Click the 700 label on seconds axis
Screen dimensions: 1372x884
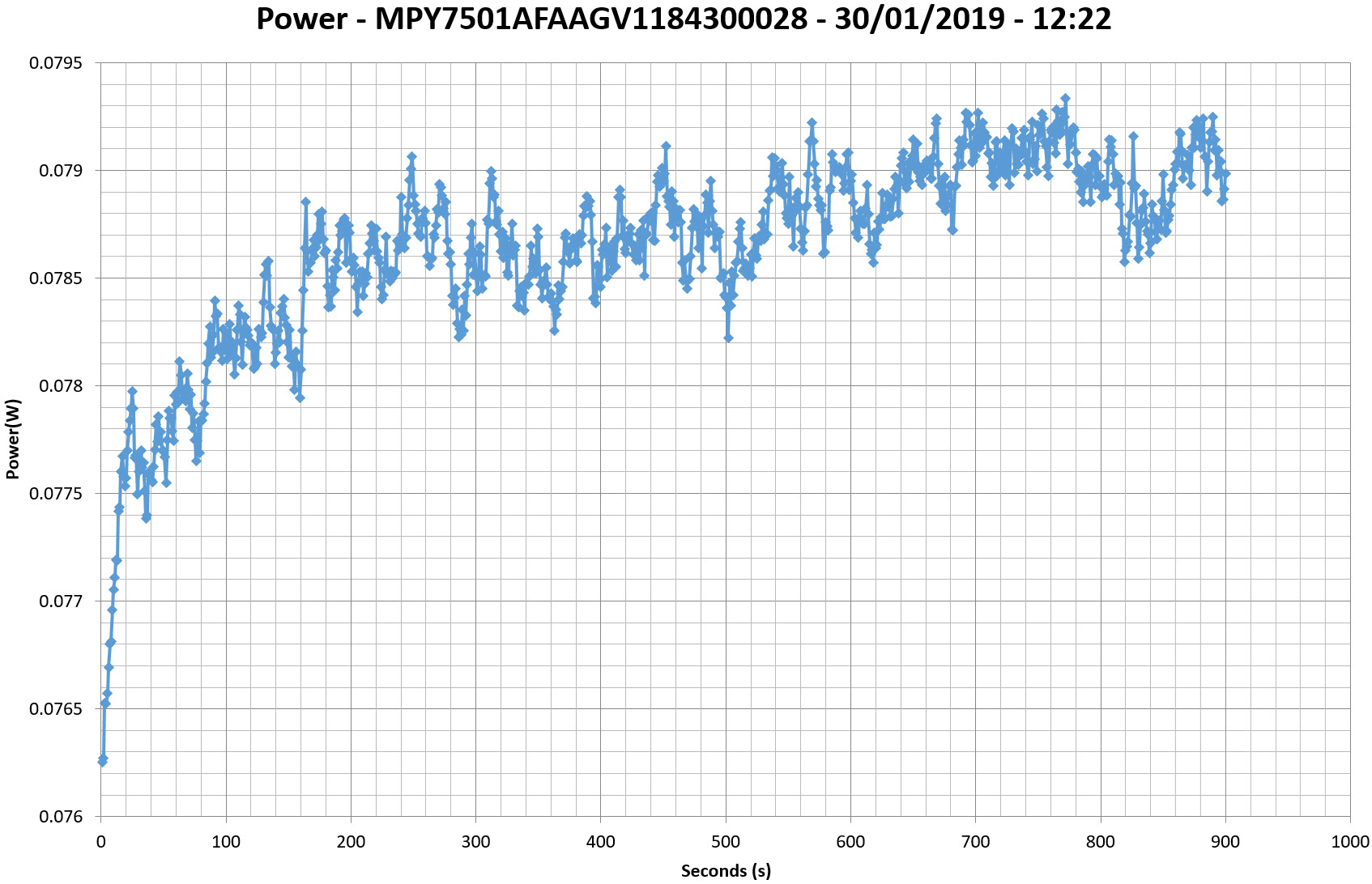point(975,842)
